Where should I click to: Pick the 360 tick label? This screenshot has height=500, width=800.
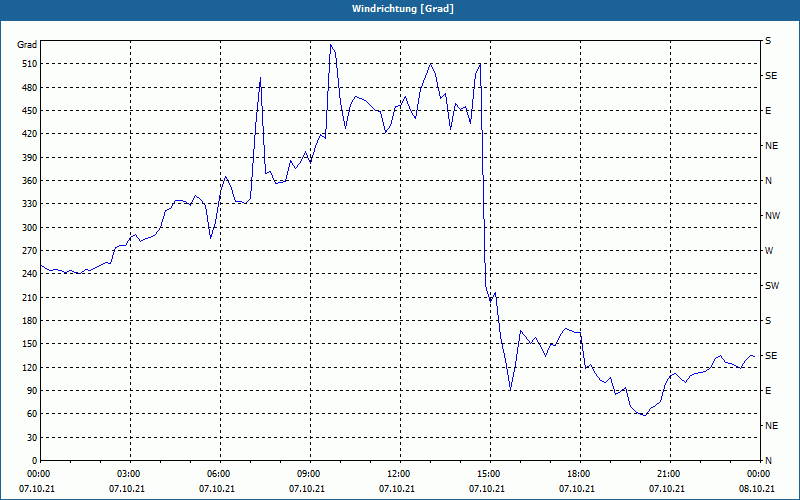click(x=30, y=181)
